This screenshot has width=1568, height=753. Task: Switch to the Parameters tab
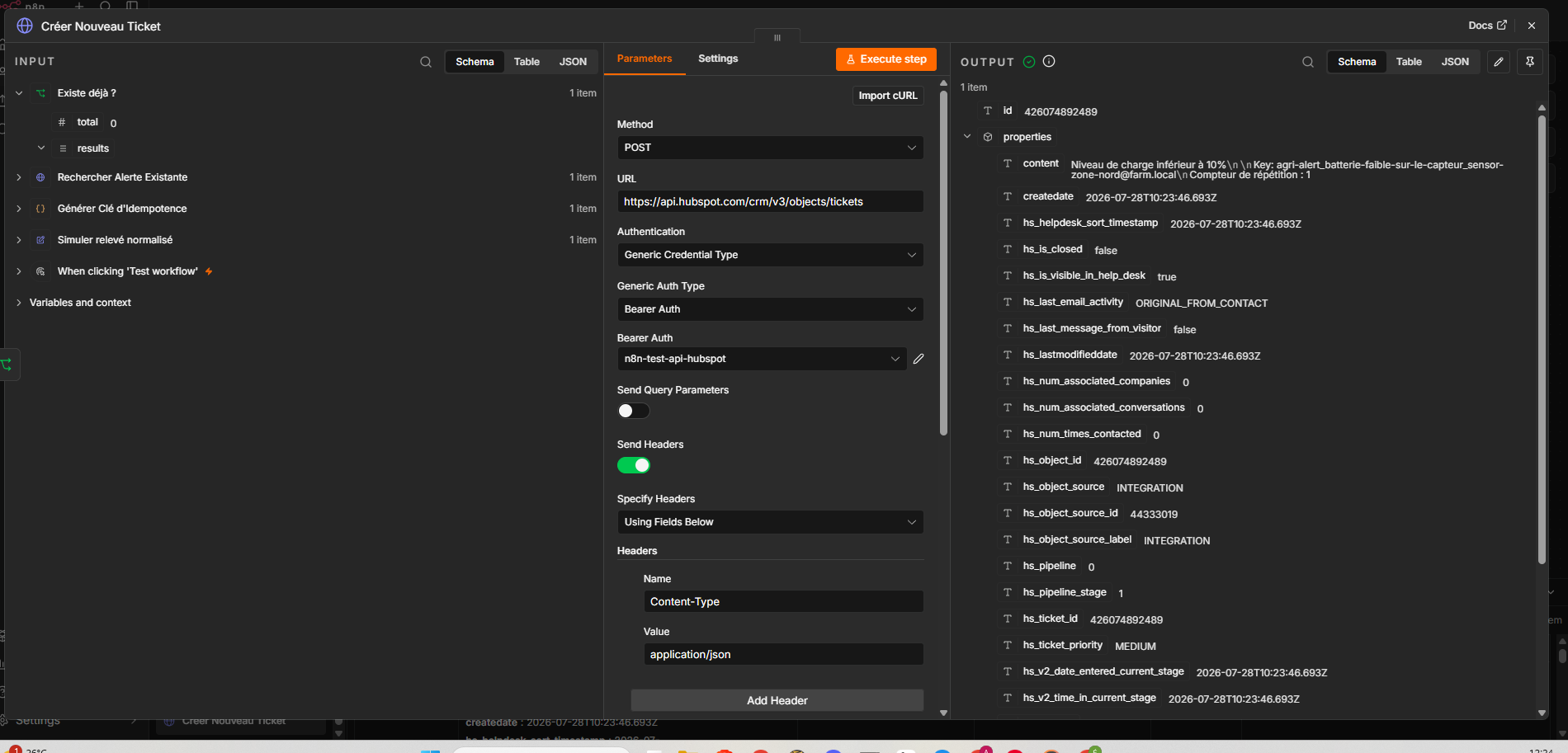pyautogui.click(x=645, y=59)
